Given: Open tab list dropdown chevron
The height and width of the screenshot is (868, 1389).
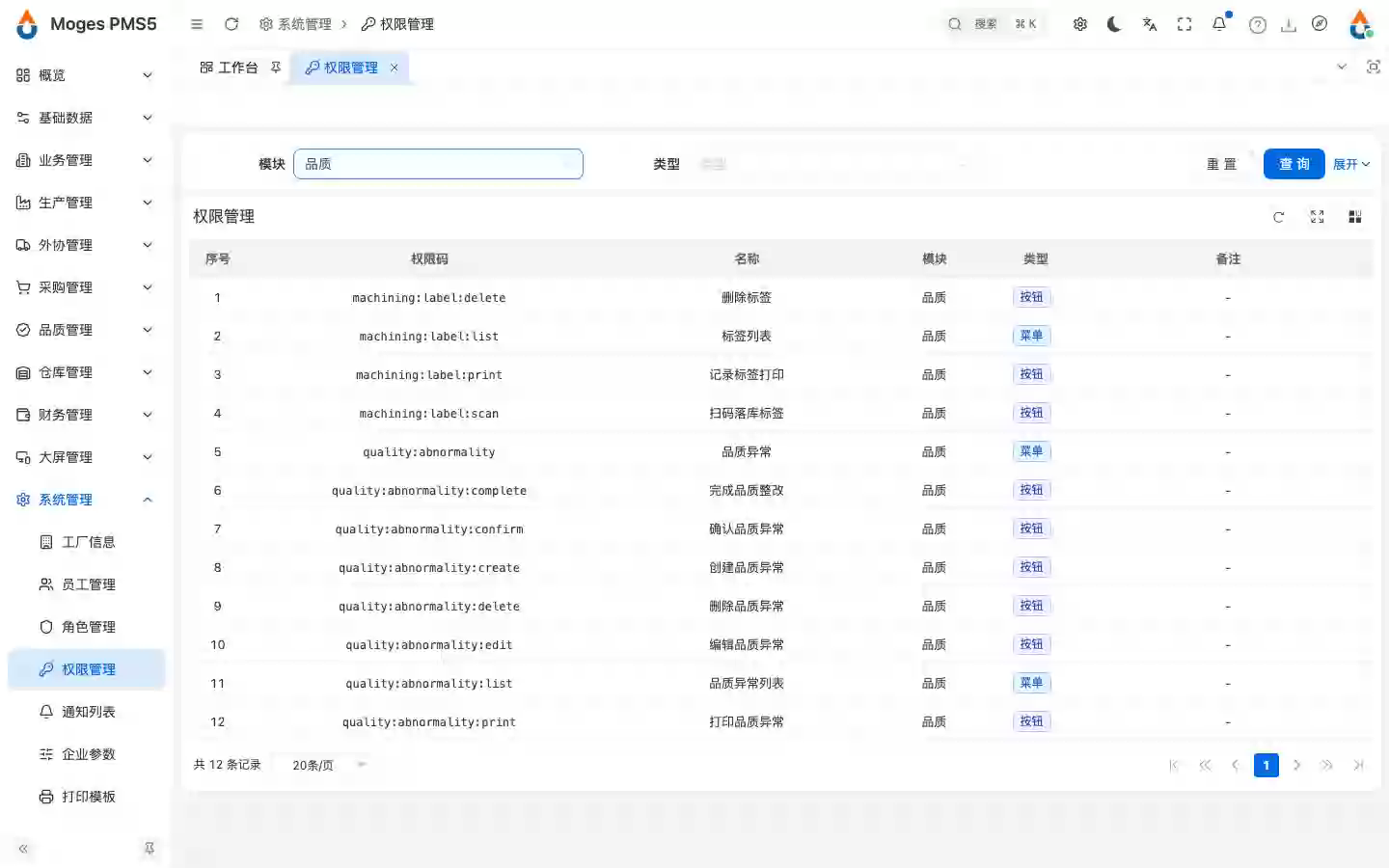Looking at the screenshot, I should point(1342,67).
